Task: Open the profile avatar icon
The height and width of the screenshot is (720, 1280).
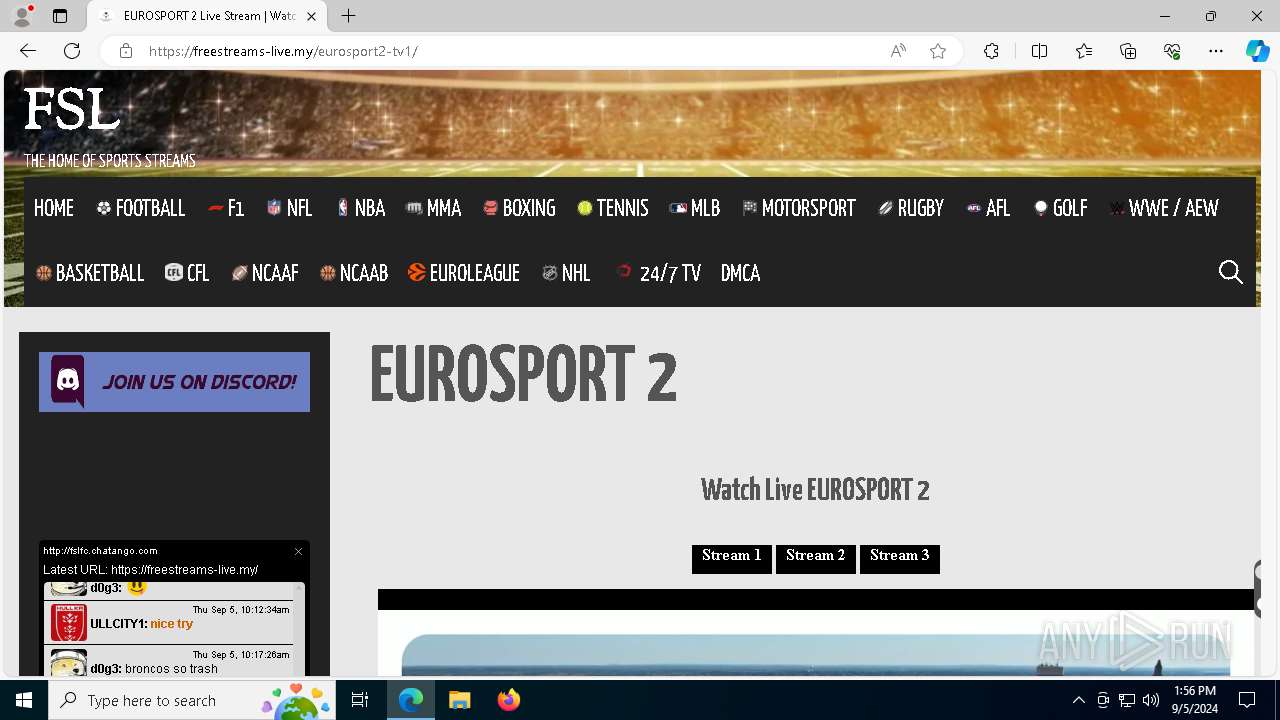Action: 22,16
